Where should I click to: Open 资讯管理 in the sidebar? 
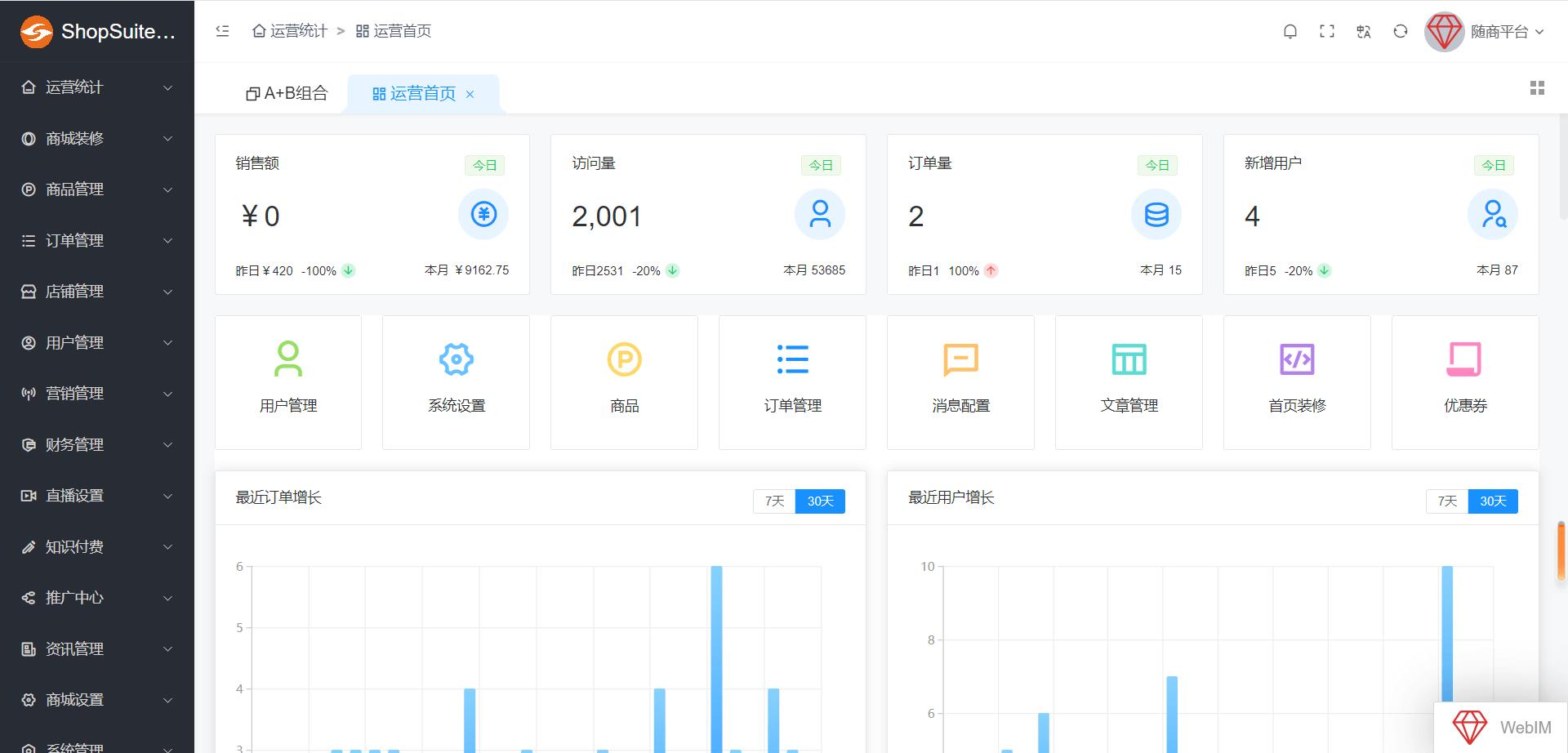pyautogui.click(x=97, y=649)
